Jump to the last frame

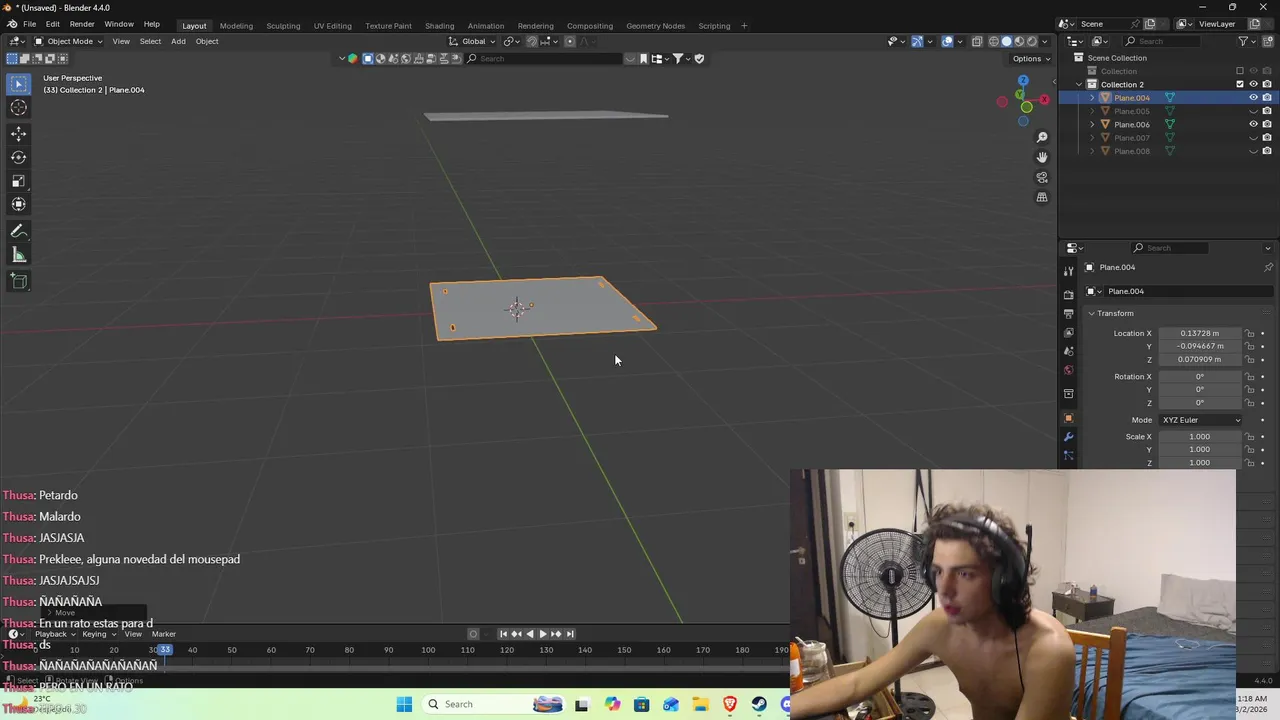pyautogui.click(x=570, y=634)
